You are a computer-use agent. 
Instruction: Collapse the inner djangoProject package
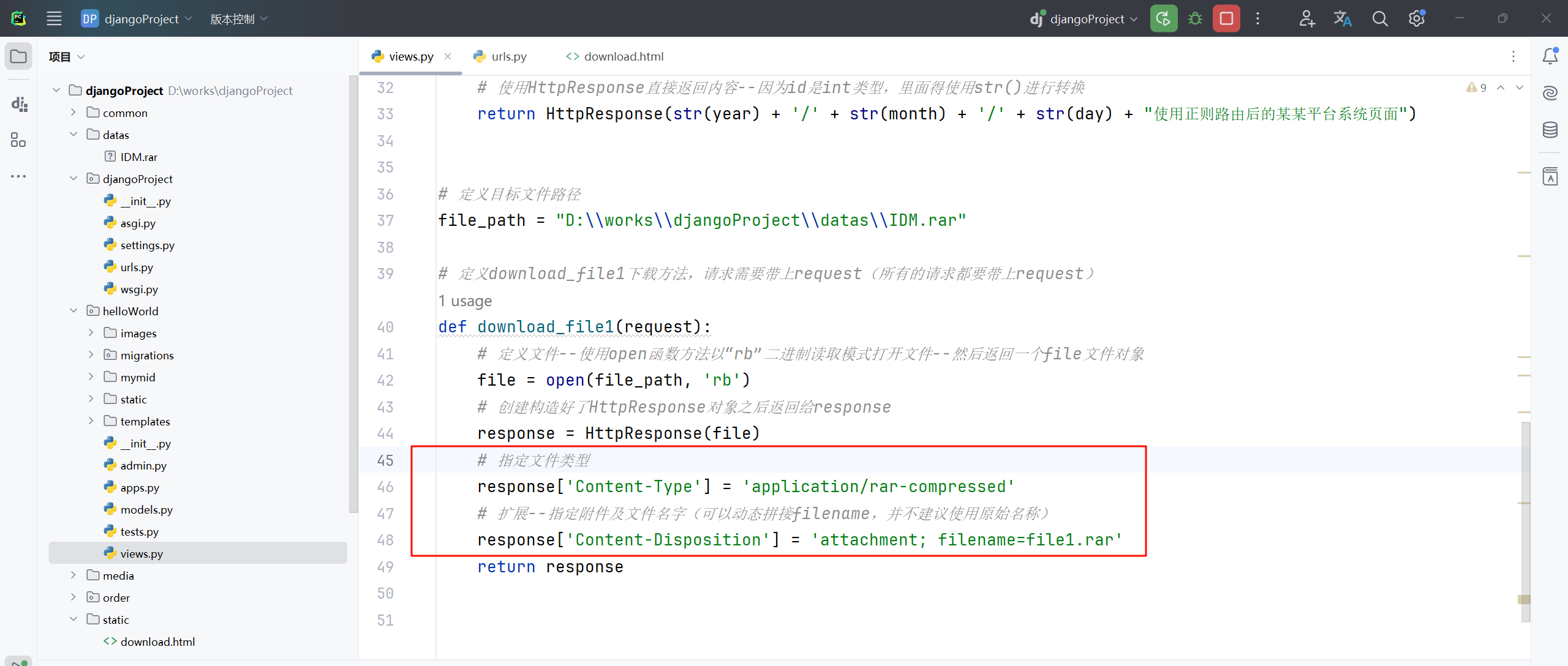pos(73,178)
